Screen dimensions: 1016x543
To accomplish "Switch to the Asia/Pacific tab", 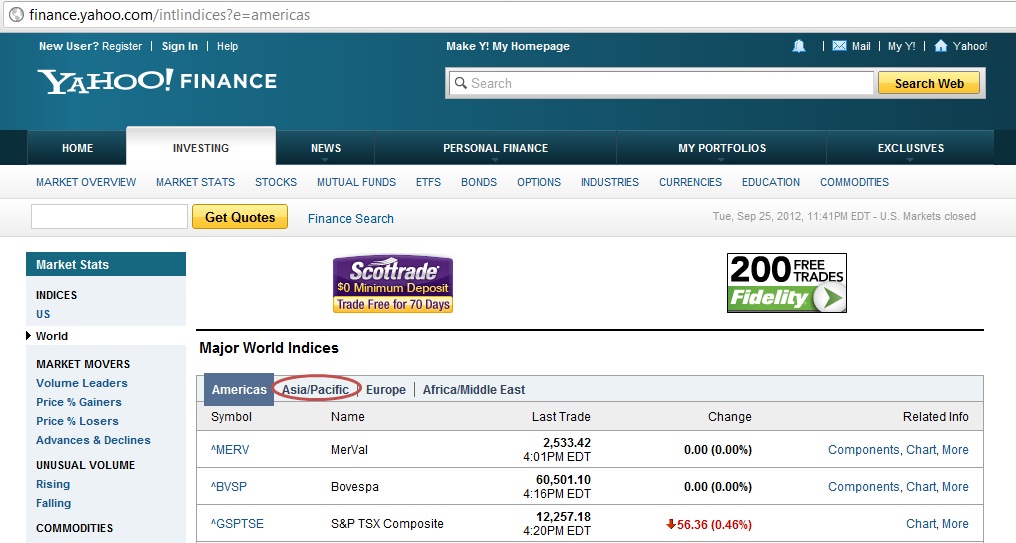I will 316,389.
